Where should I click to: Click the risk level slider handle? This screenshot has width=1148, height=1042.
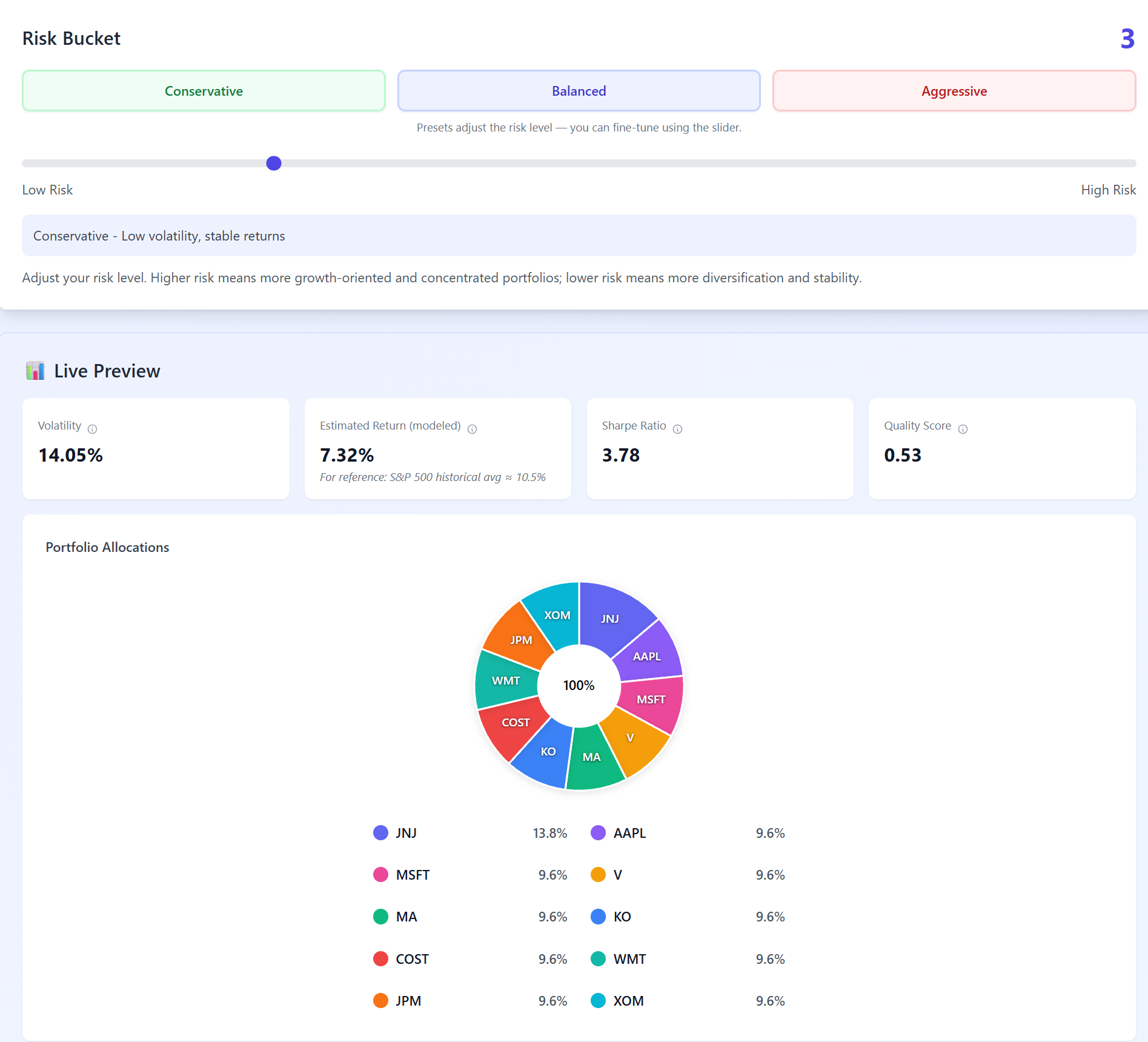point(273,163)
